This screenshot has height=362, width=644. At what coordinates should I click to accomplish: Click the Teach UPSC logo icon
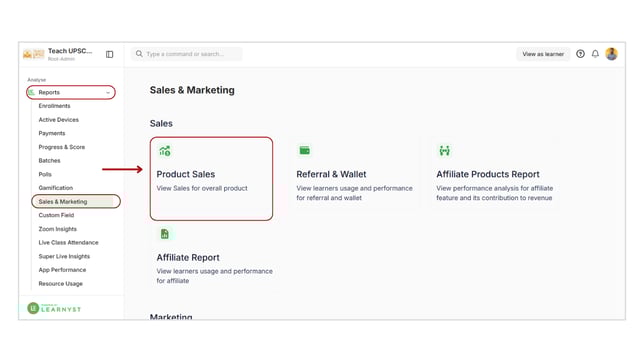click(33, 54)
